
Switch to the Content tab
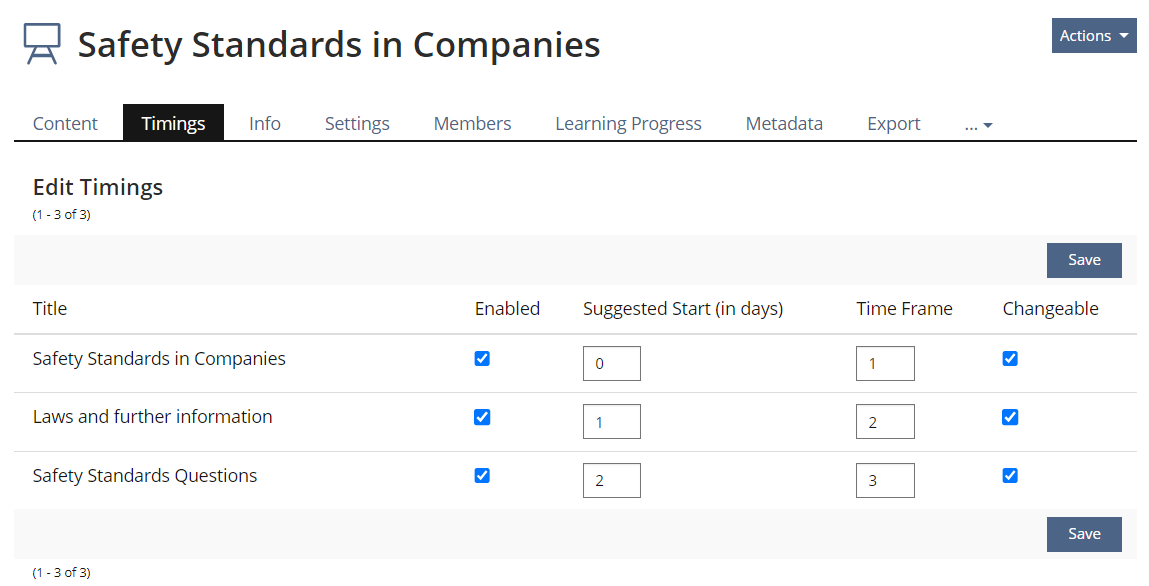[x=65, y=124]
